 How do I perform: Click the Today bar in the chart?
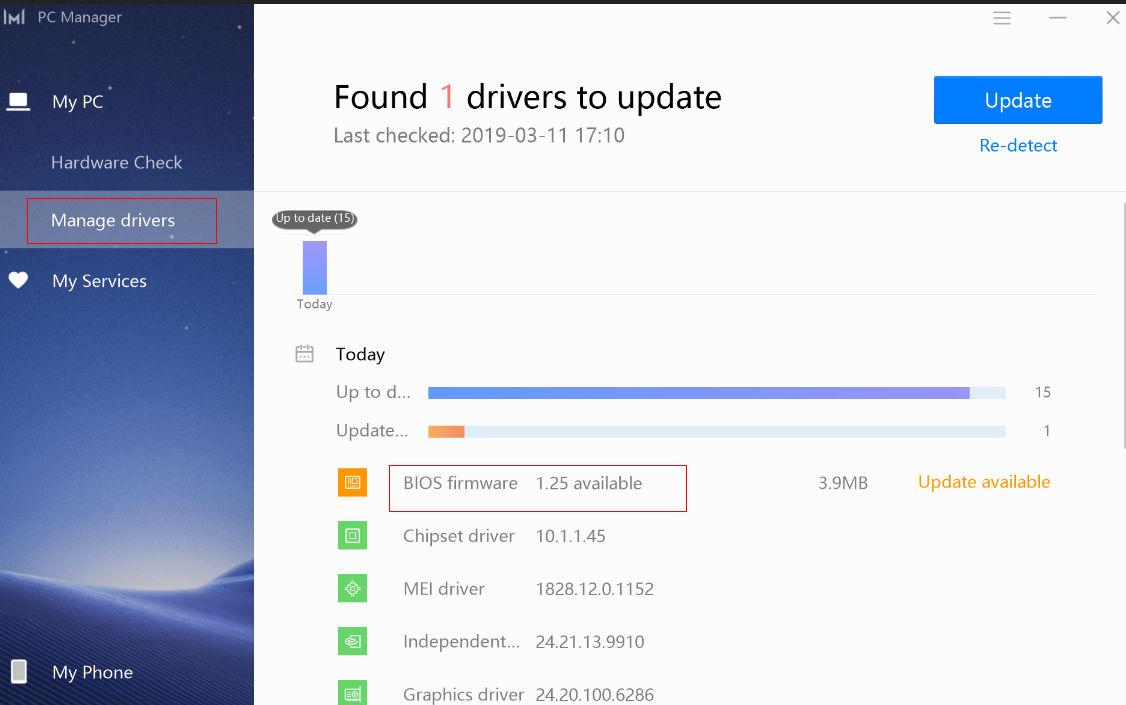pyautogui.click(x=315, y=267)
